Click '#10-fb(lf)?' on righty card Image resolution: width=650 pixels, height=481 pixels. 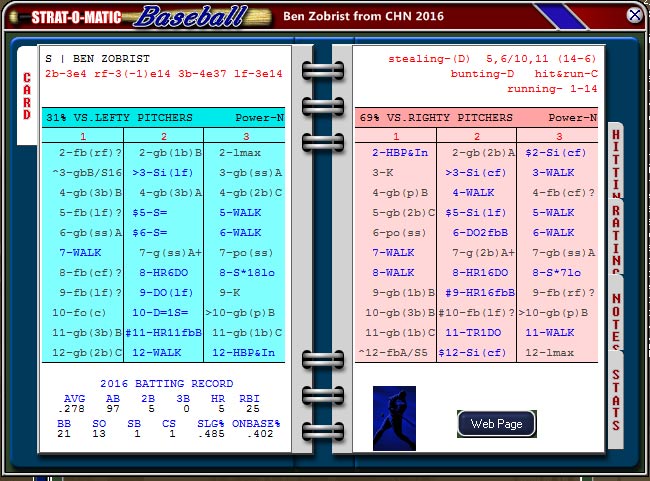pyautogui.click(x=477, y=313)
